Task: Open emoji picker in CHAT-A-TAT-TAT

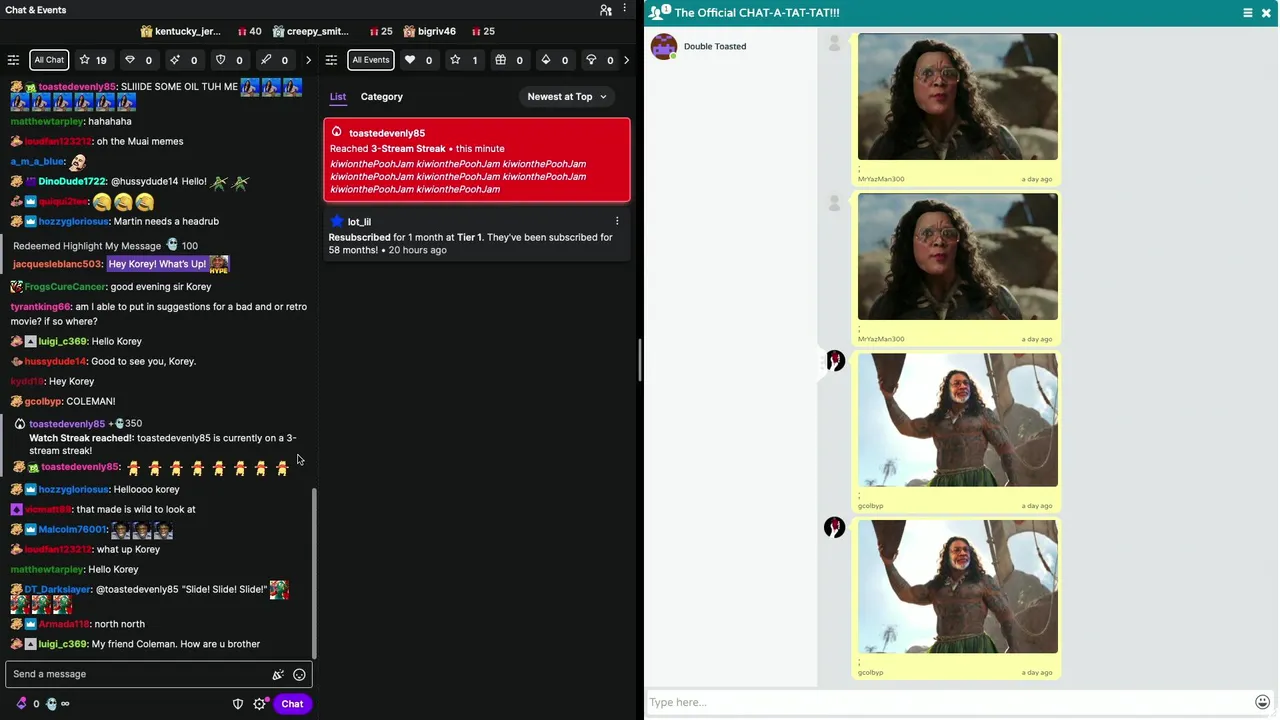Action: click(x=1262, y=702)
